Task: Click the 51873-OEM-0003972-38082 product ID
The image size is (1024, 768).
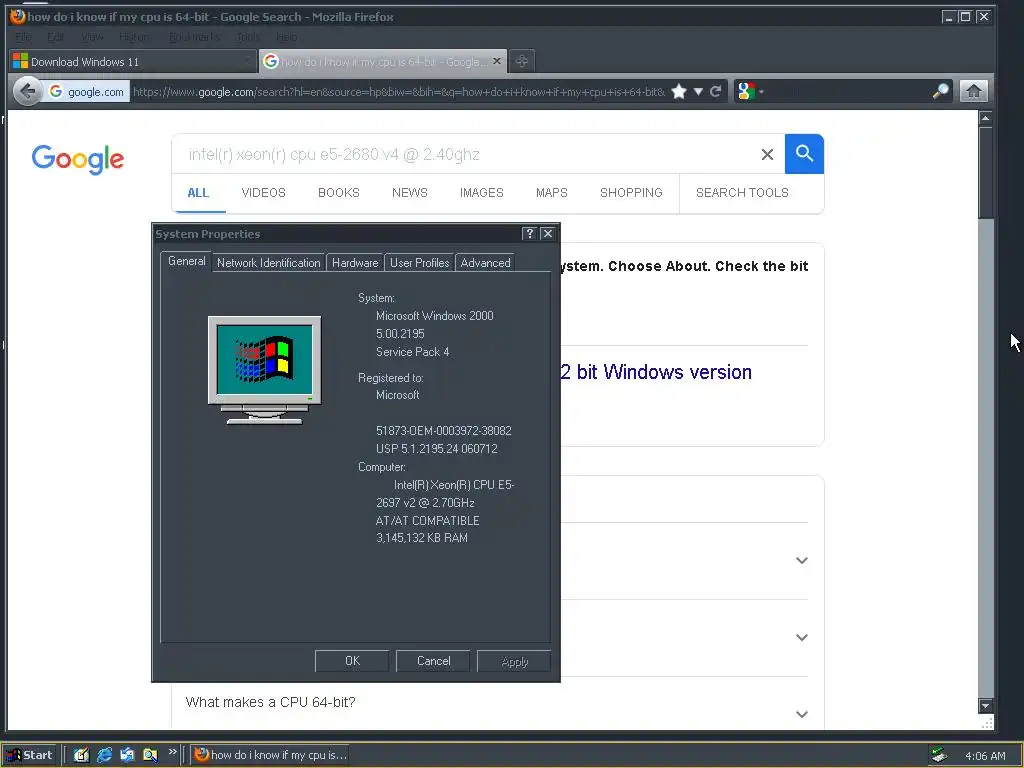Action: tap(443, 430)
